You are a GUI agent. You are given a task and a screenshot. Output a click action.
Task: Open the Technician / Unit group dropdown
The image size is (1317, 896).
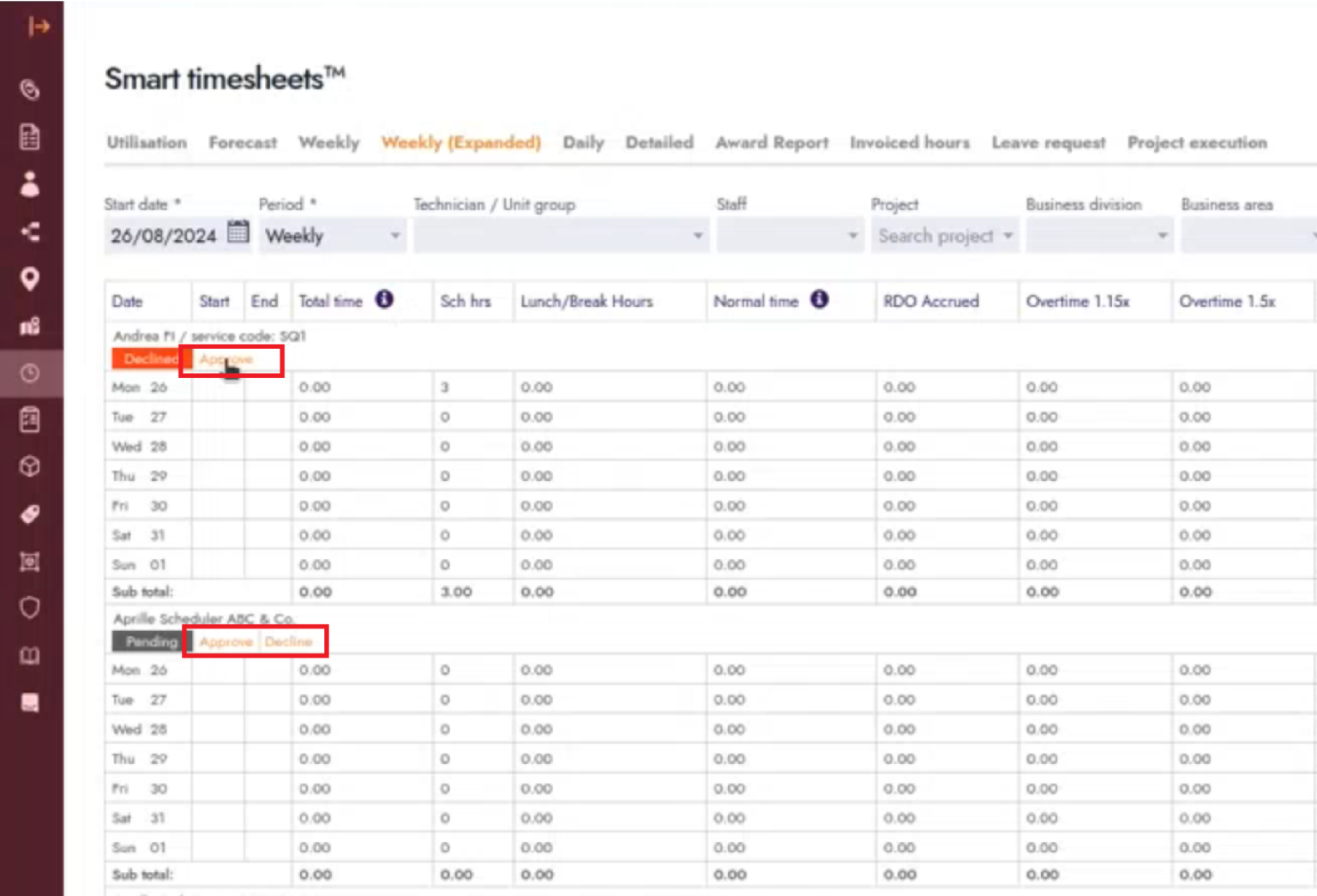click(x=560, y=236)
